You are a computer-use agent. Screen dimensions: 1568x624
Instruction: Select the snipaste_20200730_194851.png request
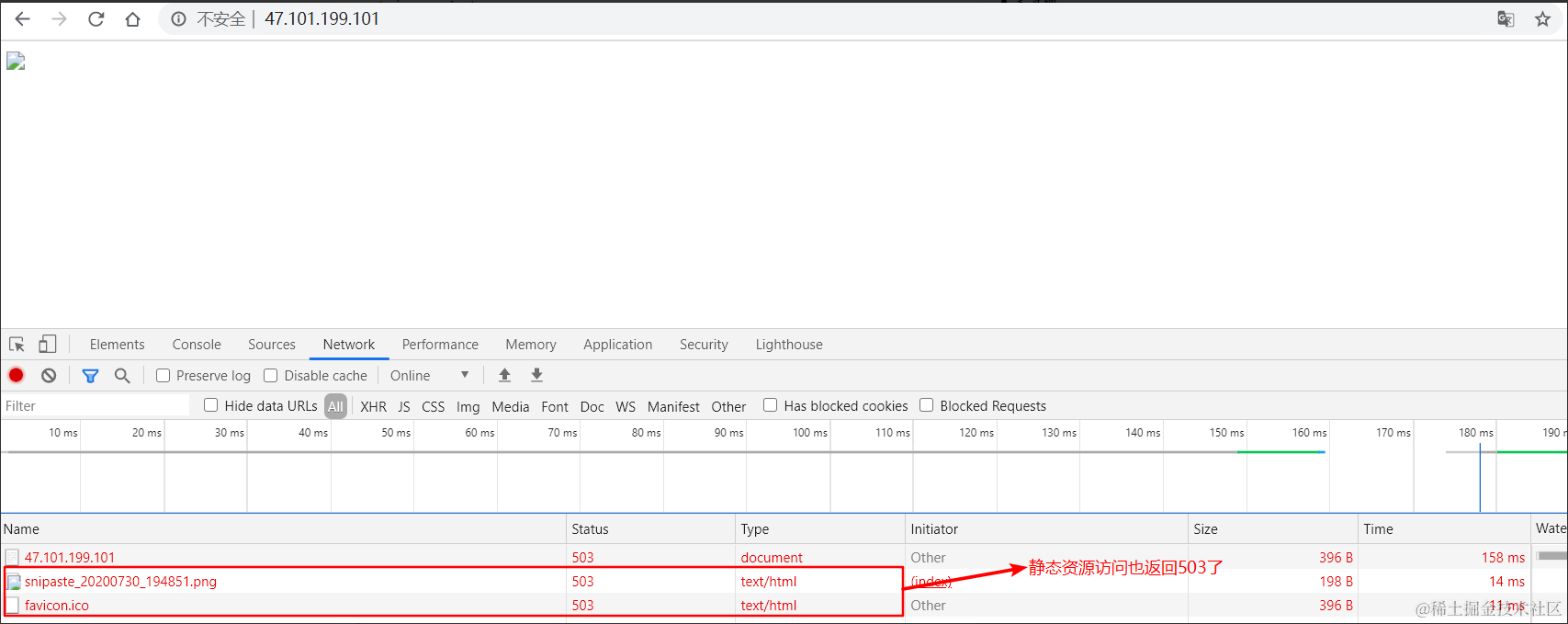(x=120, y=582)
